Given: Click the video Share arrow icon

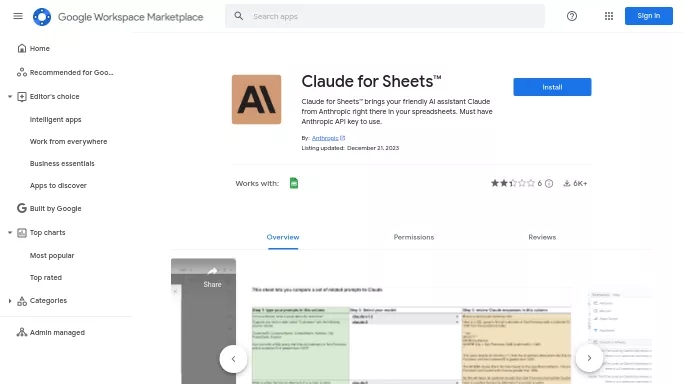Looking at the screenshot, I should point(212,272).
